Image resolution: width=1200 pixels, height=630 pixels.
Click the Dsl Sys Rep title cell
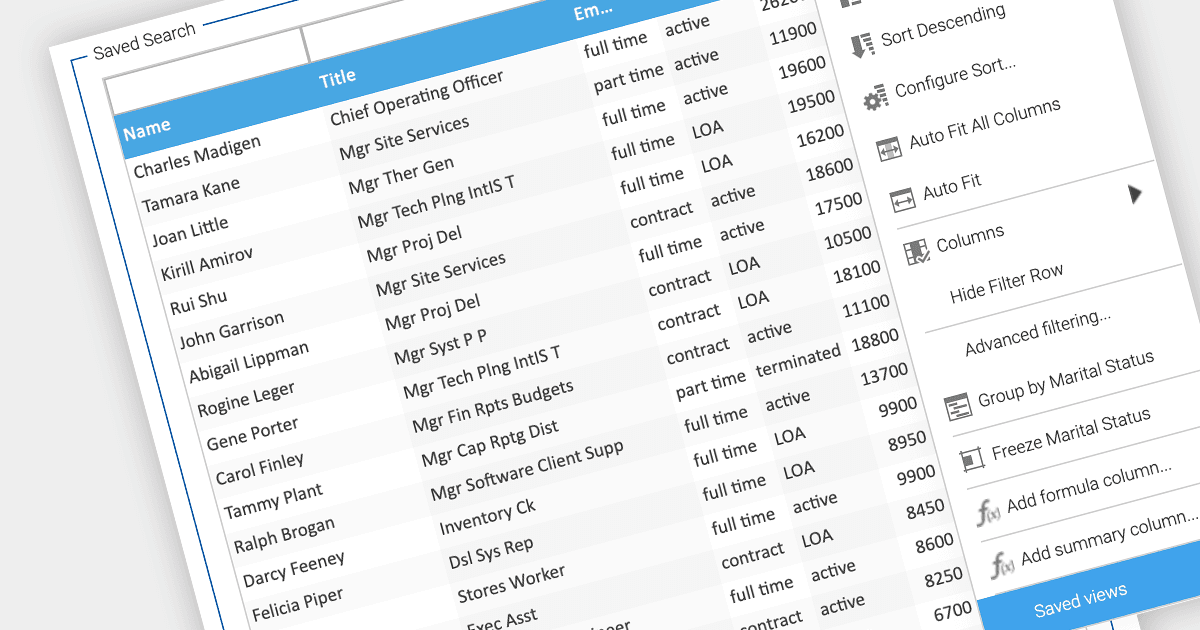tap(491, 554)
